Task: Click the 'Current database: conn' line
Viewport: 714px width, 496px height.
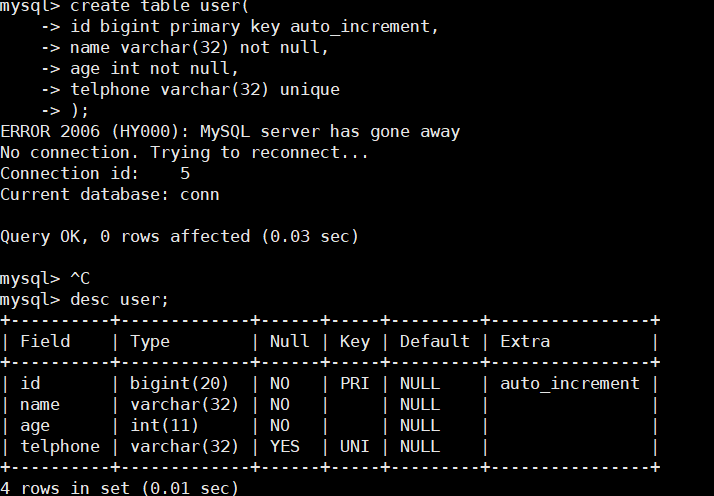Action: pos(109,194)
